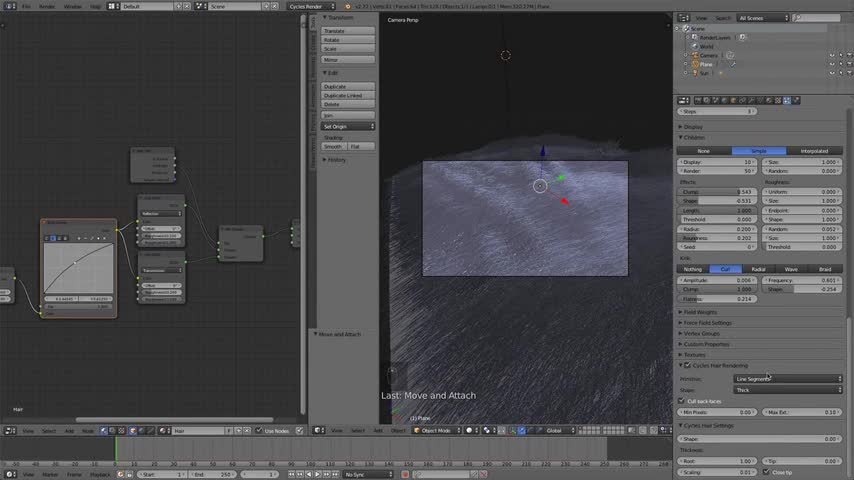The width and height of the screenshot is (854, 480).
Task: Click Cycles render engine Blender logo icon
Action: click(x=347, y=6)
